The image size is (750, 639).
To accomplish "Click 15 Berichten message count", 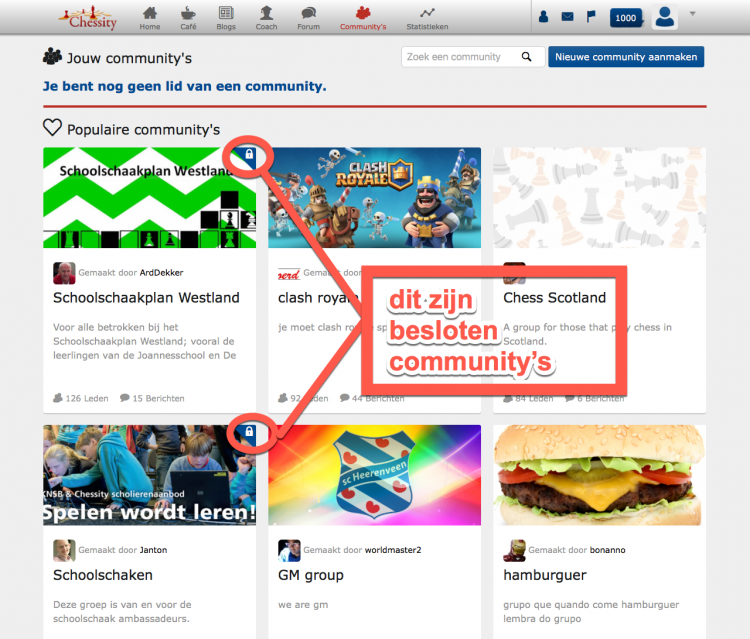I will point(152,398).
